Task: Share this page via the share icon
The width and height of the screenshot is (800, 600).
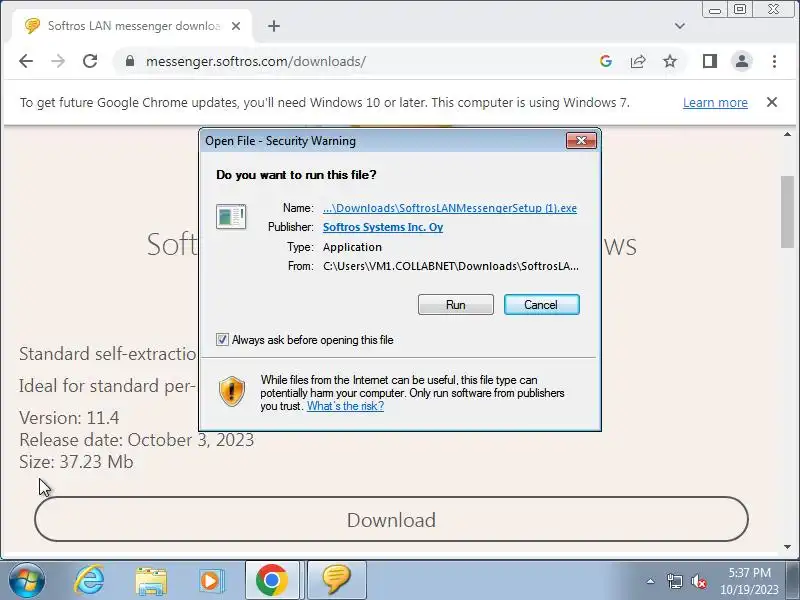Action: click(638, 61)
